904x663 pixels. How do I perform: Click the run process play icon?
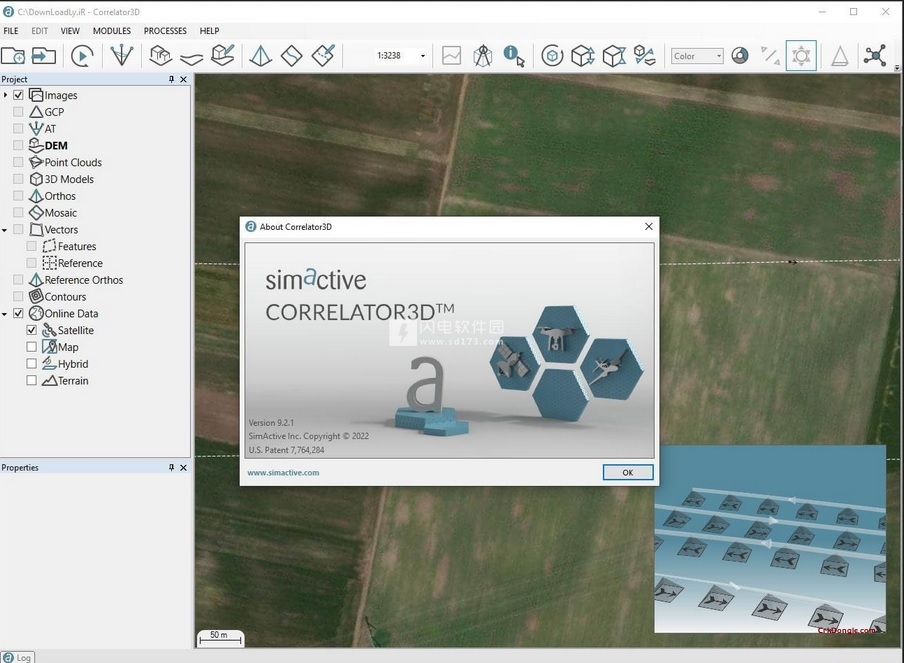[x=82, y=56]
